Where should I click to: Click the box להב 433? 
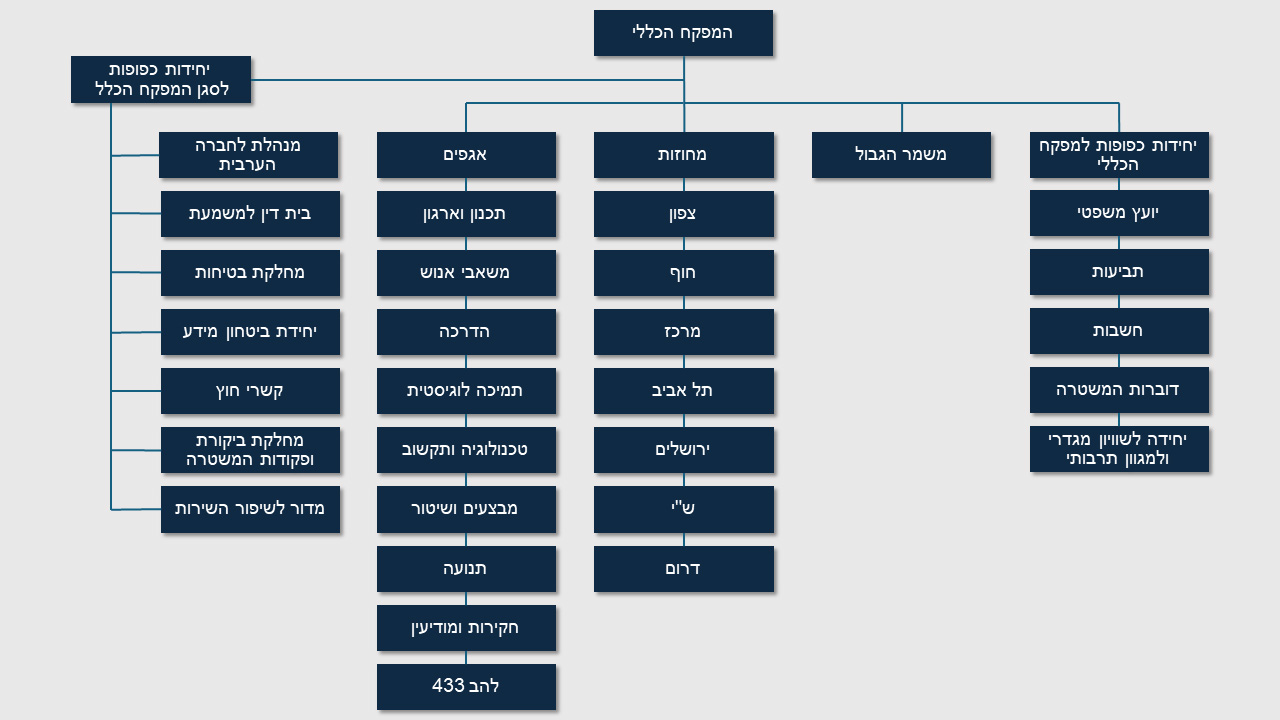[466, 687]
